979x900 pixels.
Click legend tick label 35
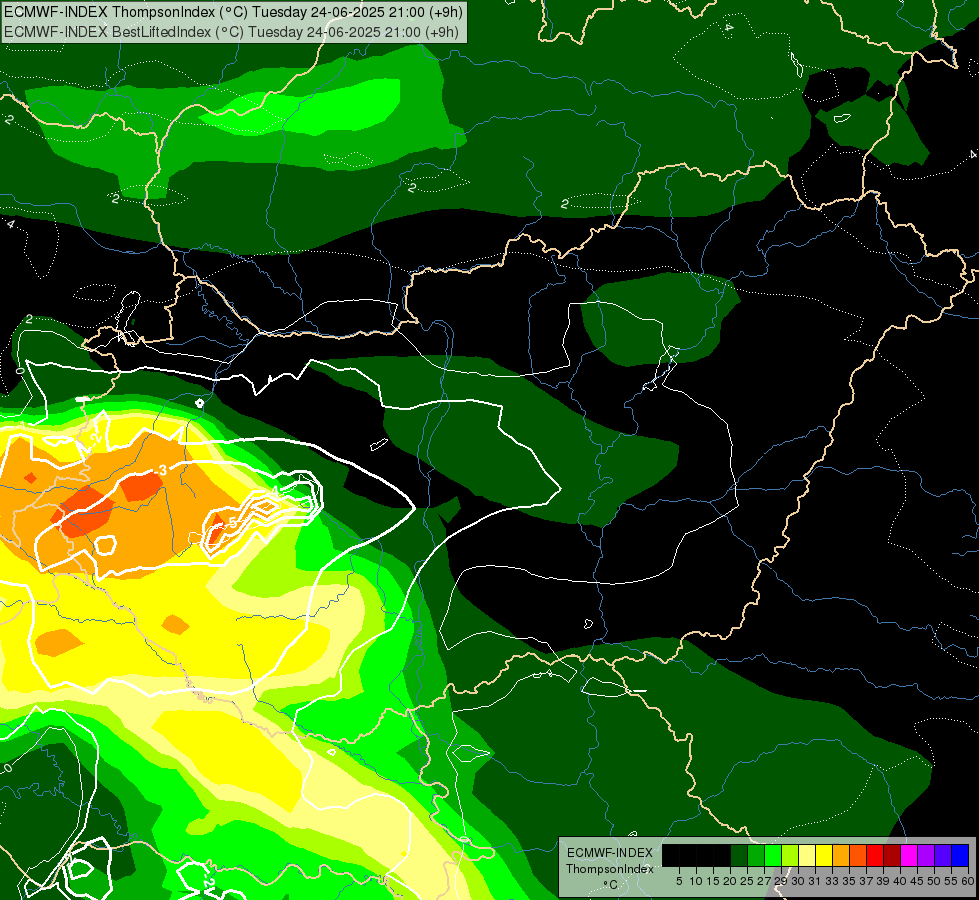pos(849,881)
